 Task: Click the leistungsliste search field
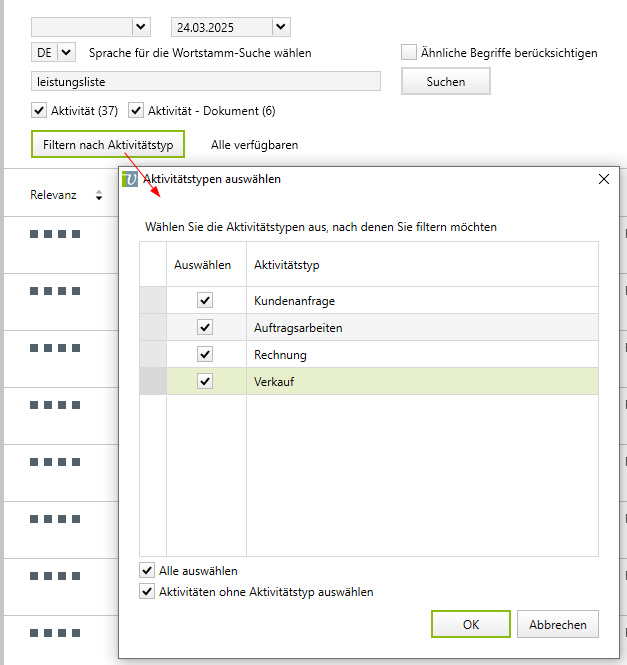[206, 82]
